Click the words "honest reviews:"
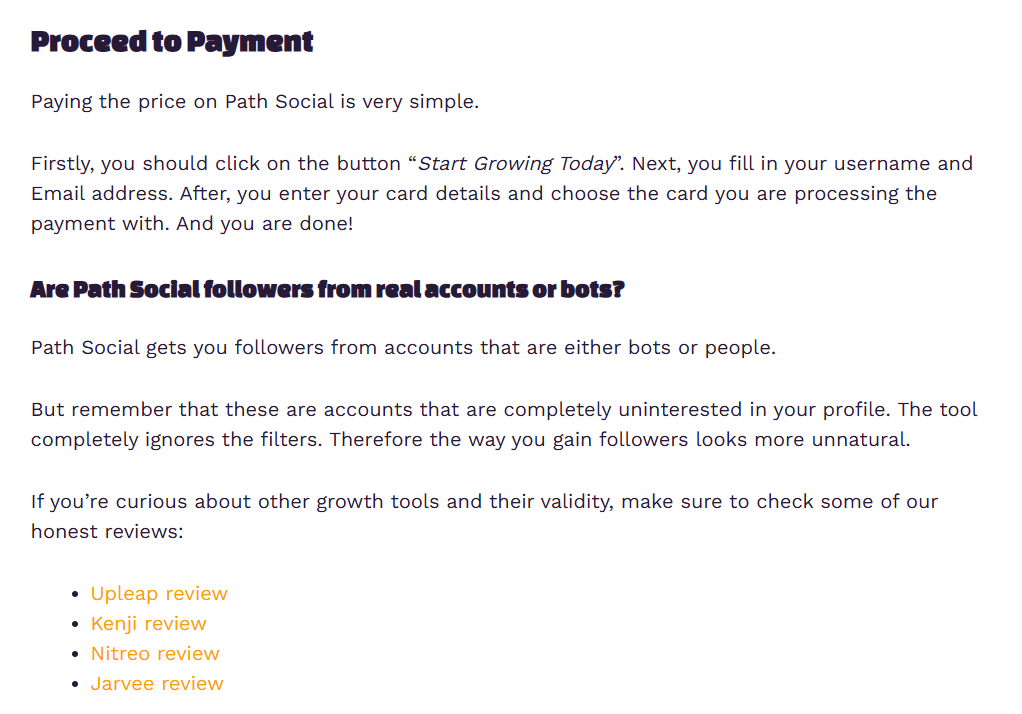The height and width of the screenshot is (714, 1022). coord(107,532)
